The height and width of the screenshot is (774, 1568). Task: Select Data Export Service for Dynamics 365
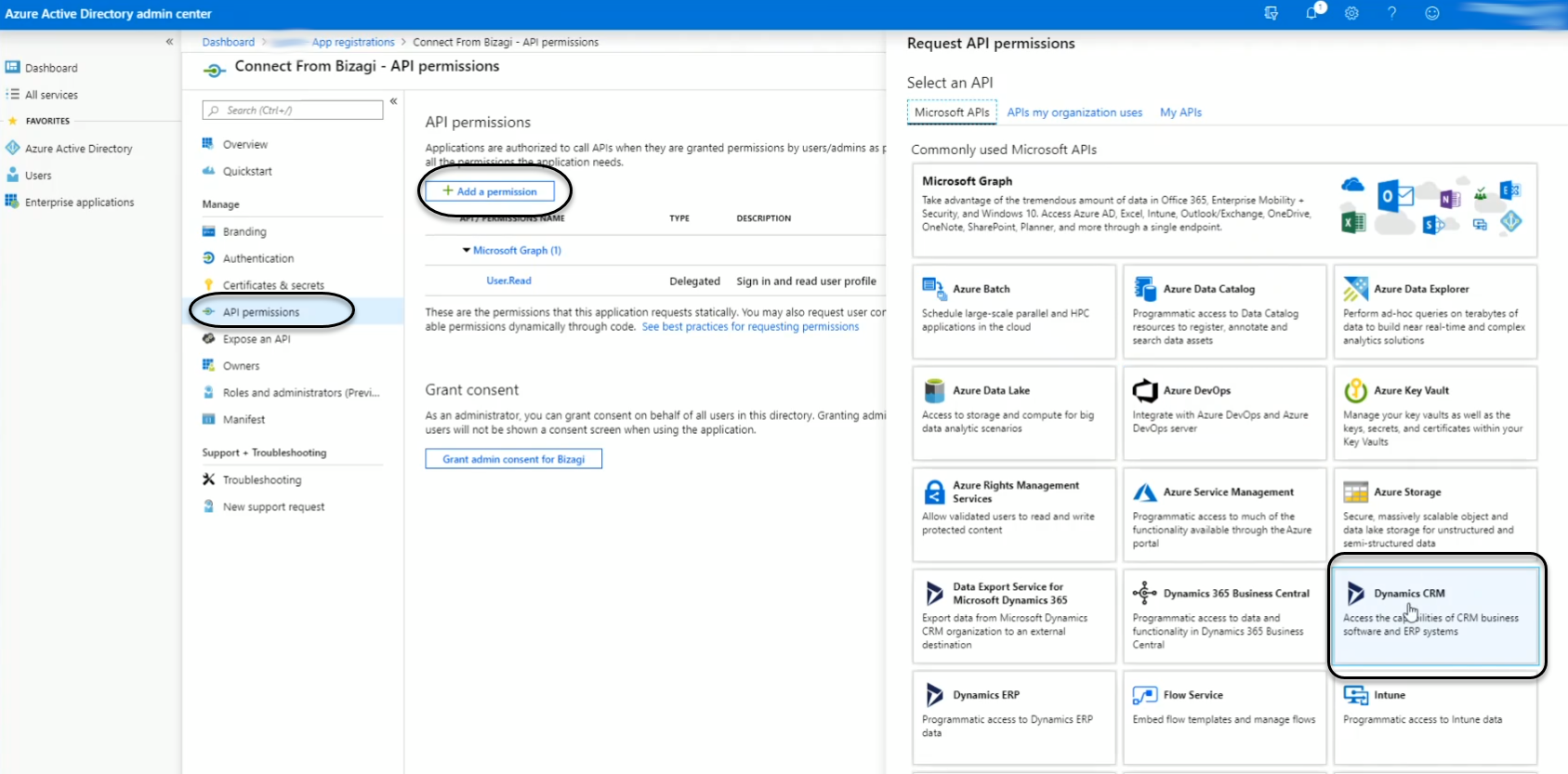[x=1014, y=616]
